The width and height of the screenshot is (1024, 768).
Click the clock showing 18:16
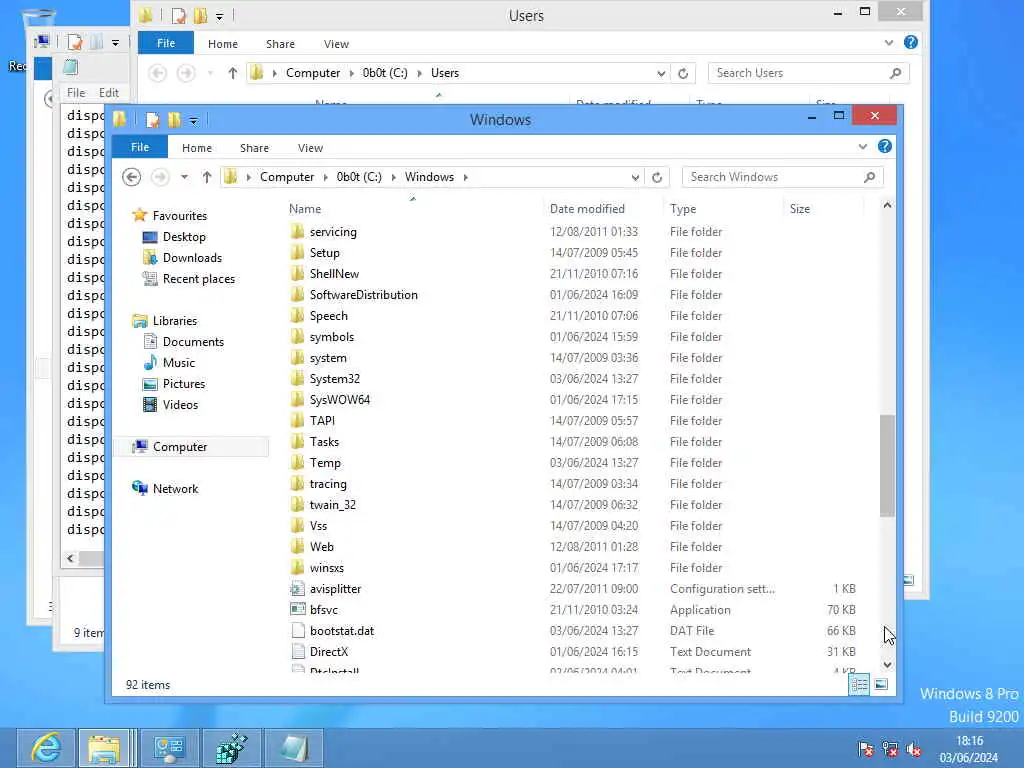(x=969, y=741)
